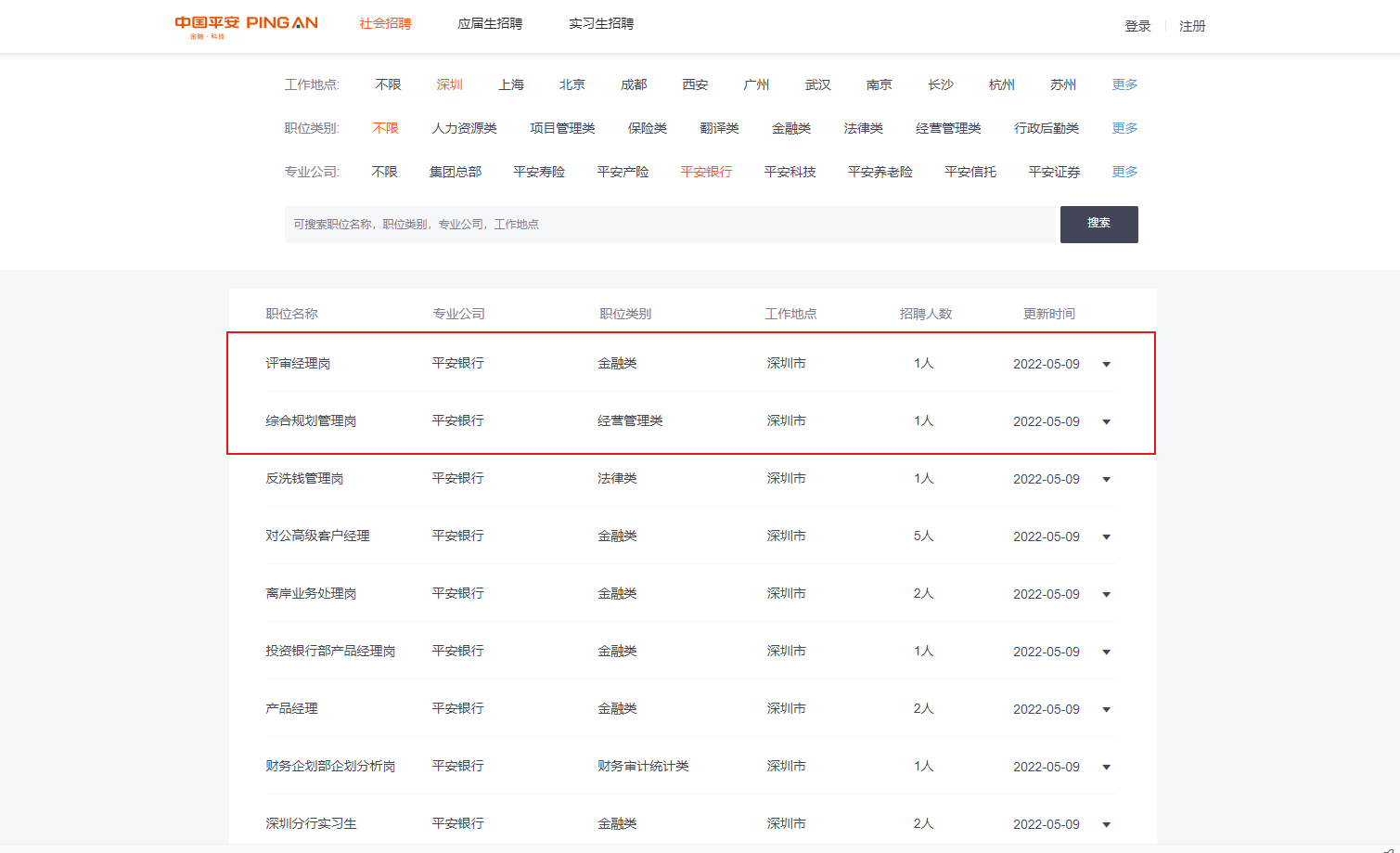Expand the 评审经理岗 row arrow
The height and width of the screenshot is (853, 1400).
pyautogui.click(x=1106, y=365)
